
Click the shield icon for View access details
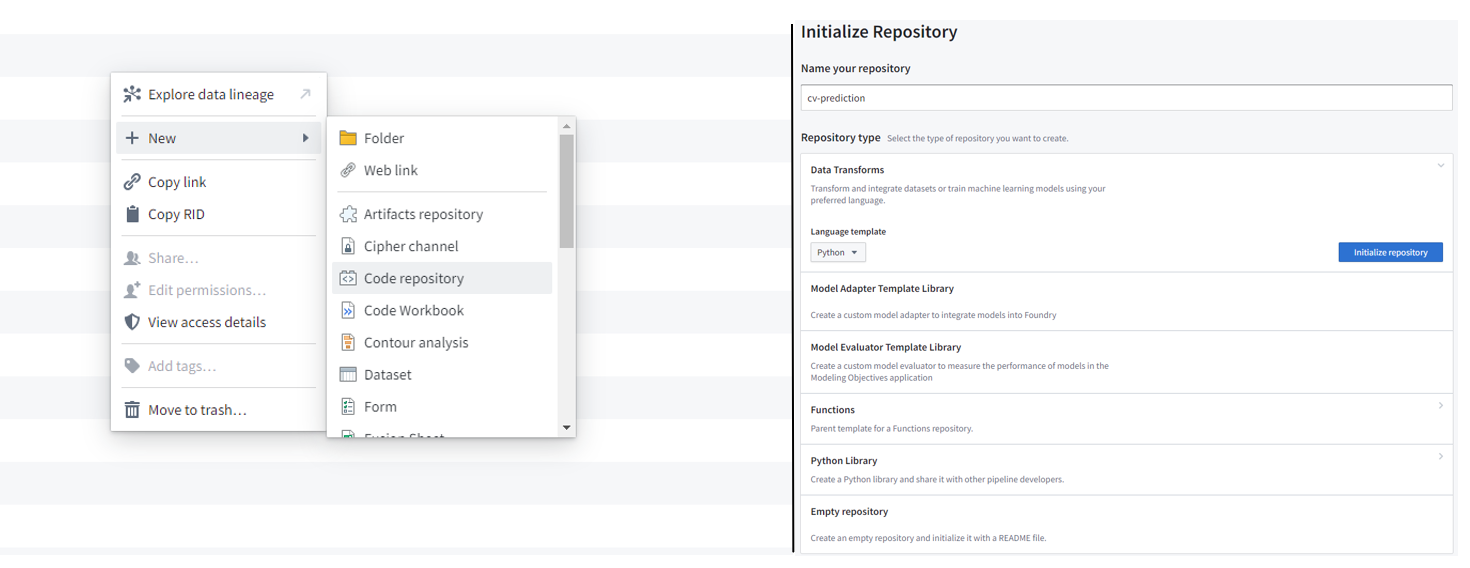pos(132,322)
